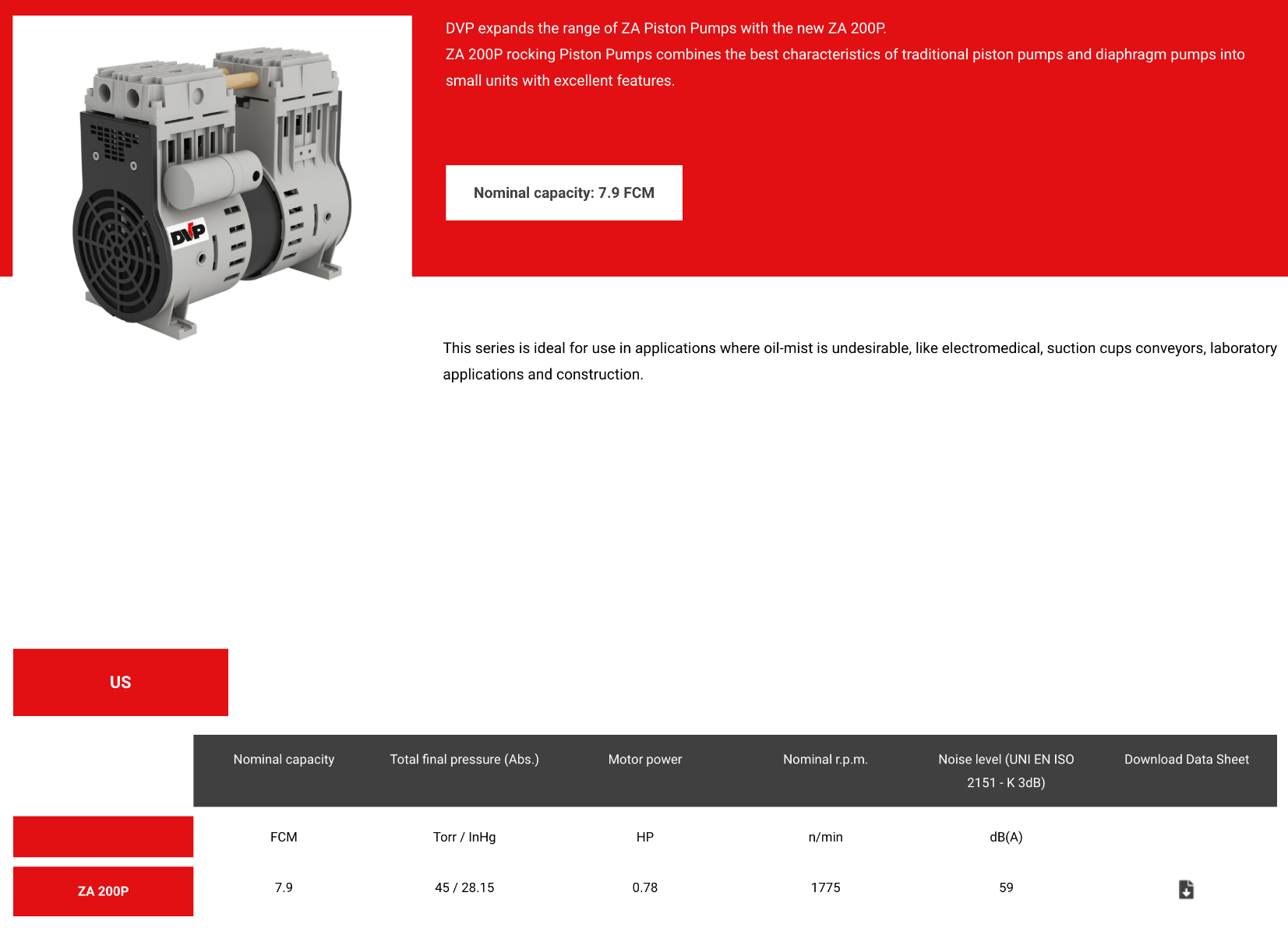The width and height of the screenshot is (1288, 935).
Task: Click the empty red cell above ZA 200P
Action: click(x=103, y=837)
